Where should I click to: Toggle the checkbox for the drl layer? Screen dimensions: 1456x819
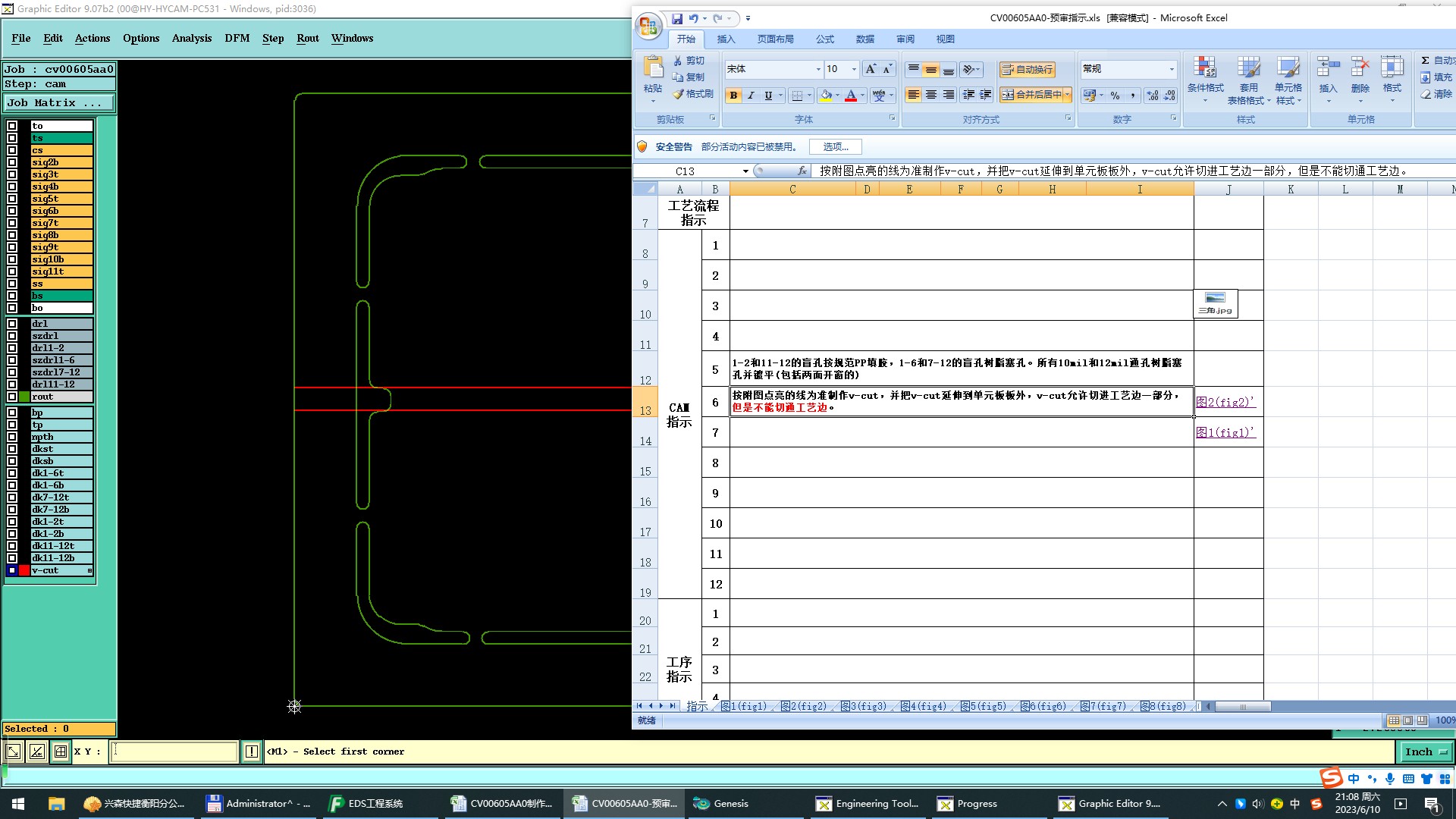[12, 324]
